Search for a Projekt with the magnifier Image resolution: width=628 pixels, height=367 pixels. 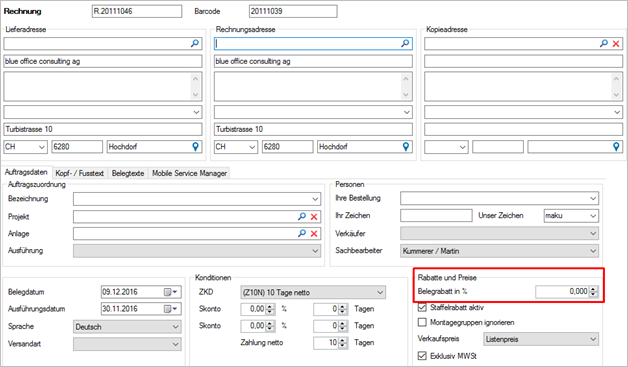(302, 216)
